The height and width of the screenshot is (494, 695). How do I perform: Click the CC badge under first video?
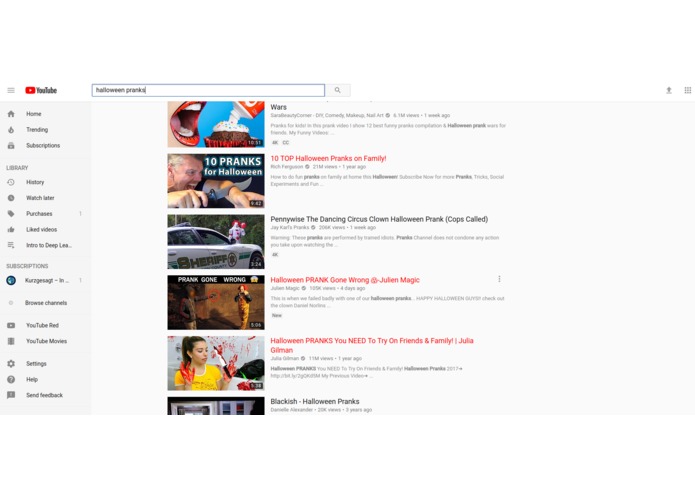pyautogui.click(x=286, y=143)
